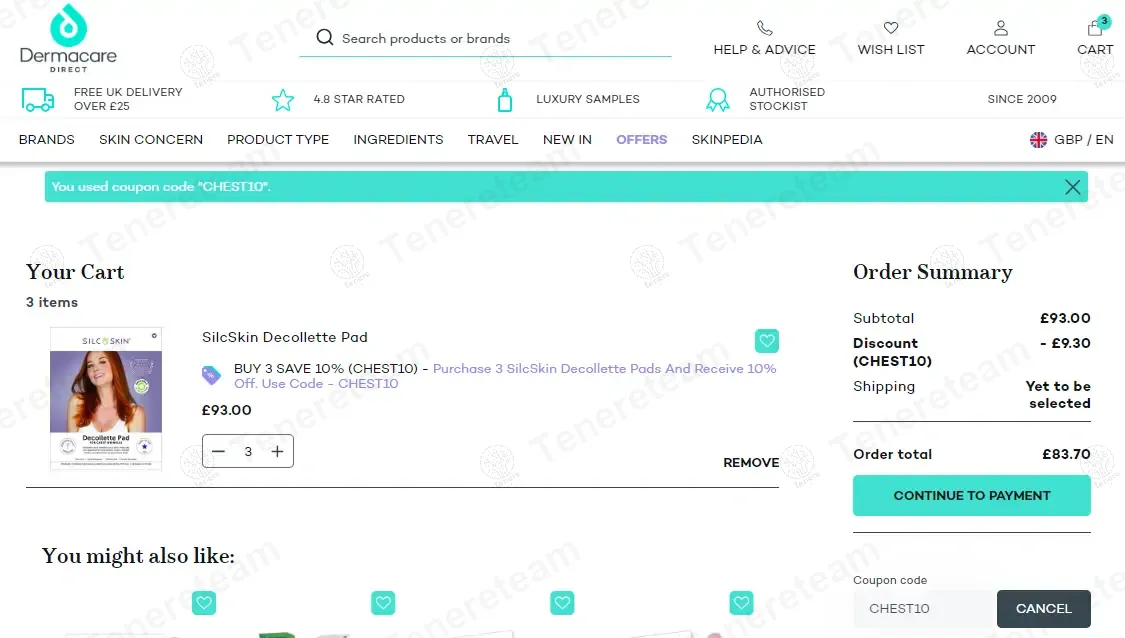Open the Account profile icon
Viewport: 1125px width, 638px height.
1000,28
